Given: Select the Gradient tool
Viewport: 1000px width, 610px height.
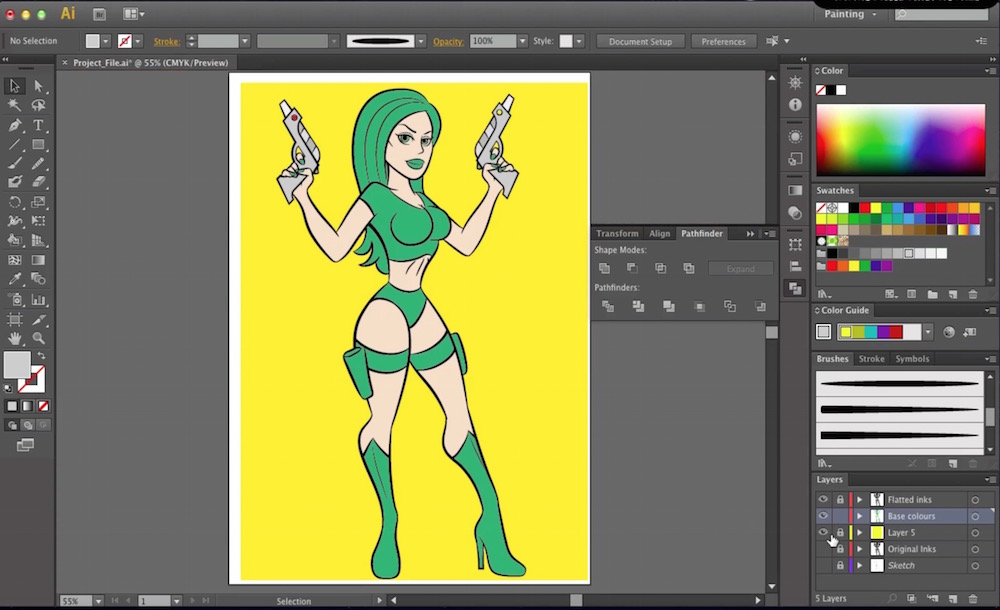Looking at the screenshot, I should 38,260.
